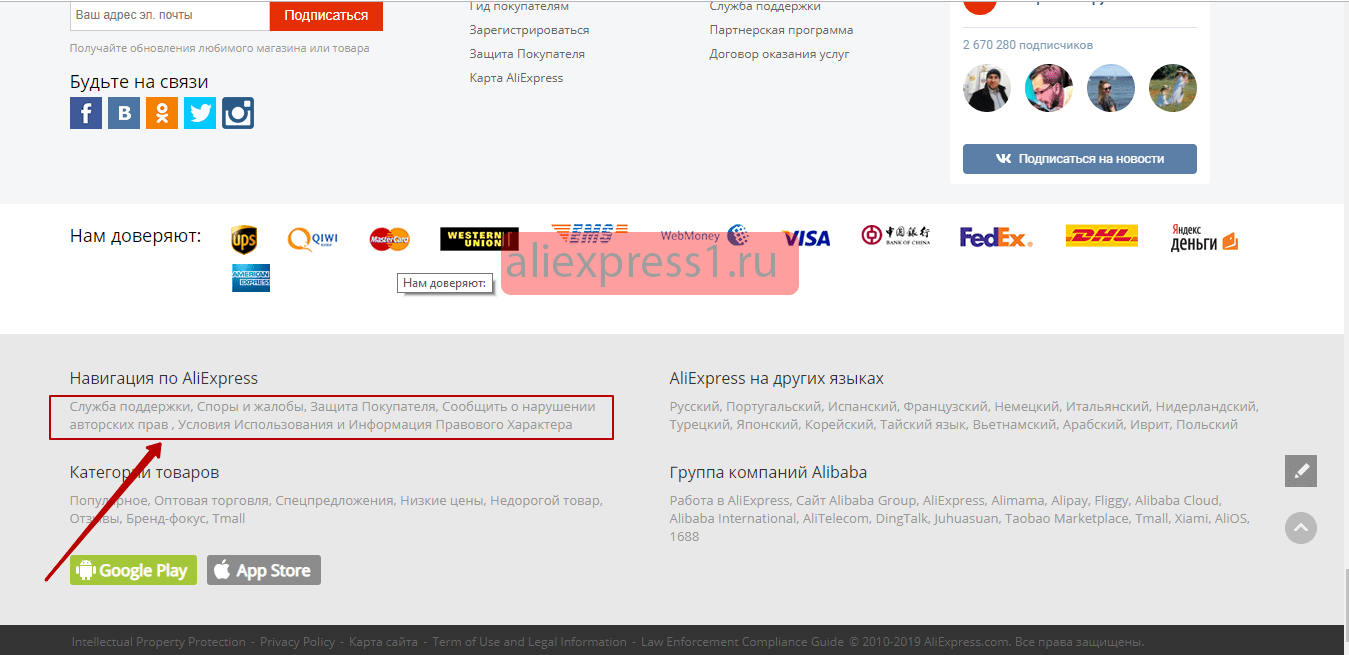This screenshot has width=1349, height=655.
Task: Select Русский language link
Action: coord(694,406)
